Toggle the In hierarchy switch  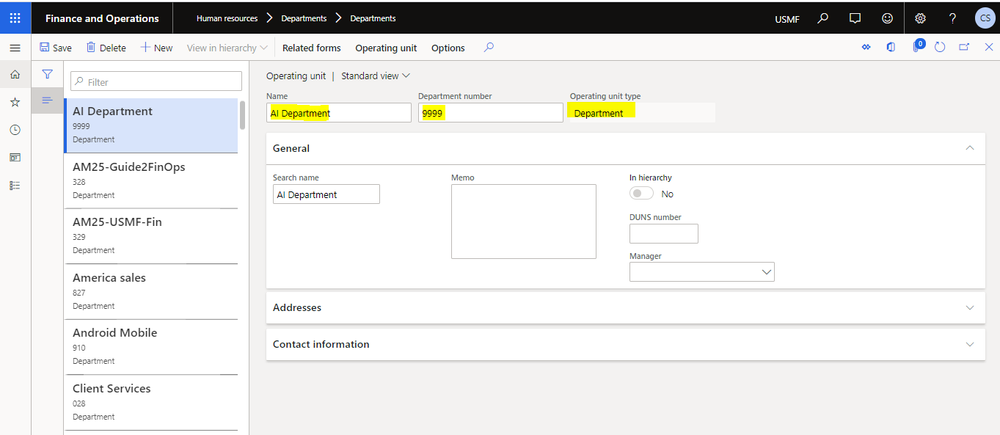click(x=641, y=194)
